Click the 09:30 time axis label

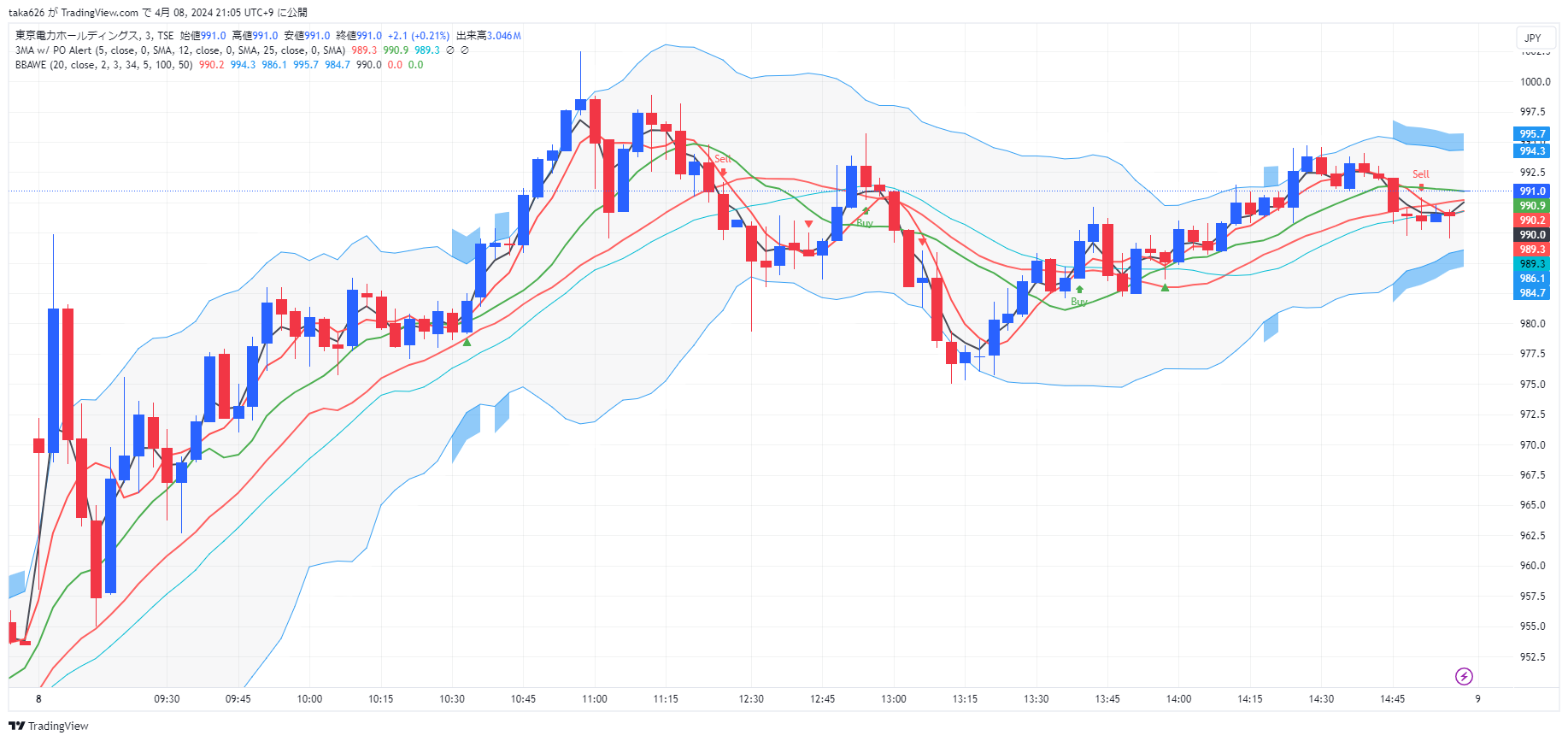coord(167,699)
